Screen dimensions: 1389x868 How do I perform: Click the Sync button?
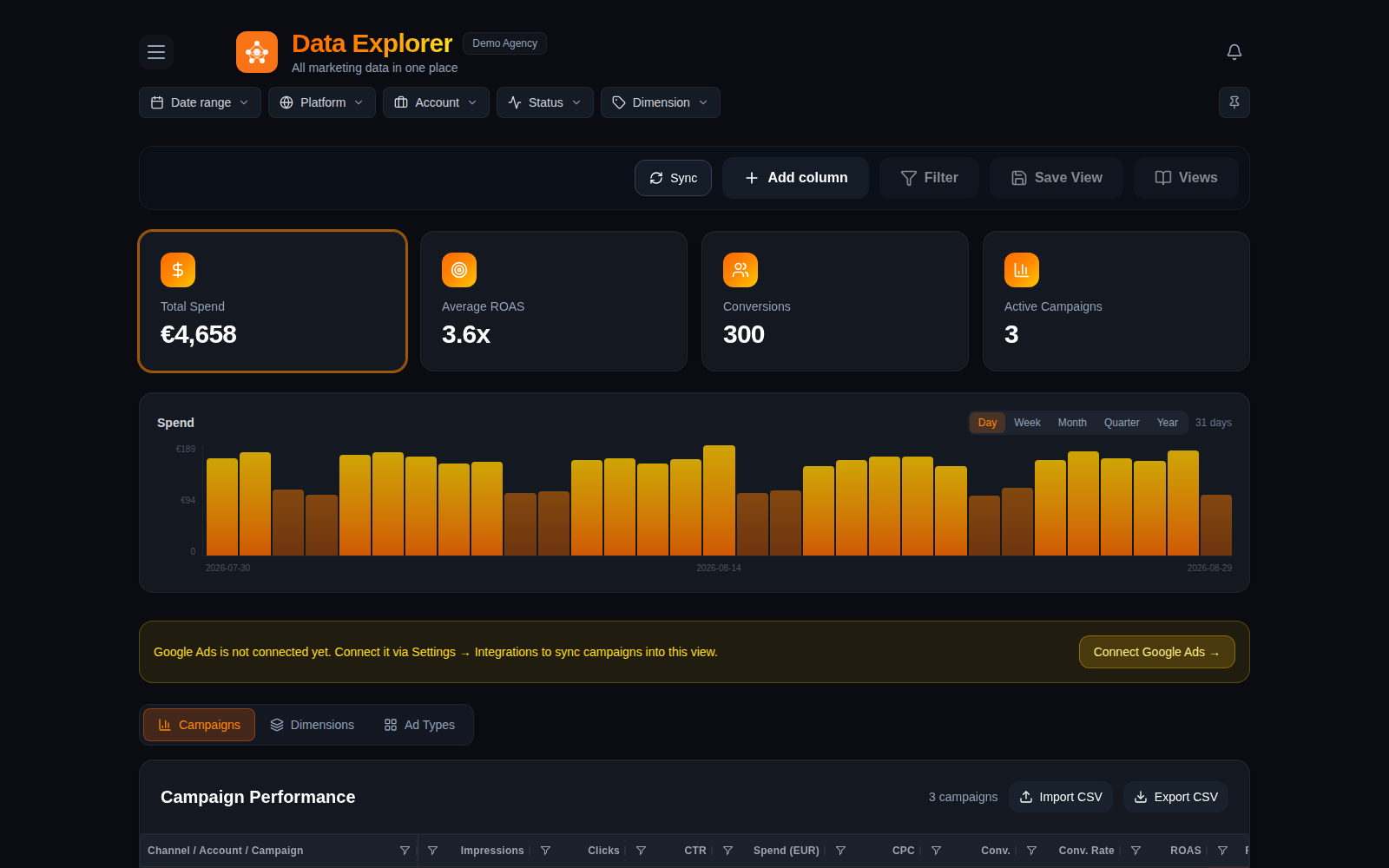673,178
